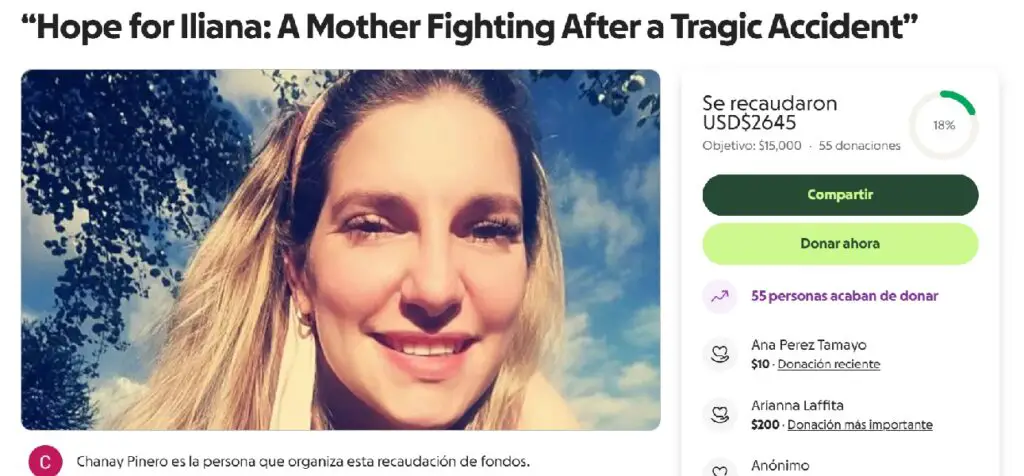Click the 55 donaciones count

coord(859,146)
